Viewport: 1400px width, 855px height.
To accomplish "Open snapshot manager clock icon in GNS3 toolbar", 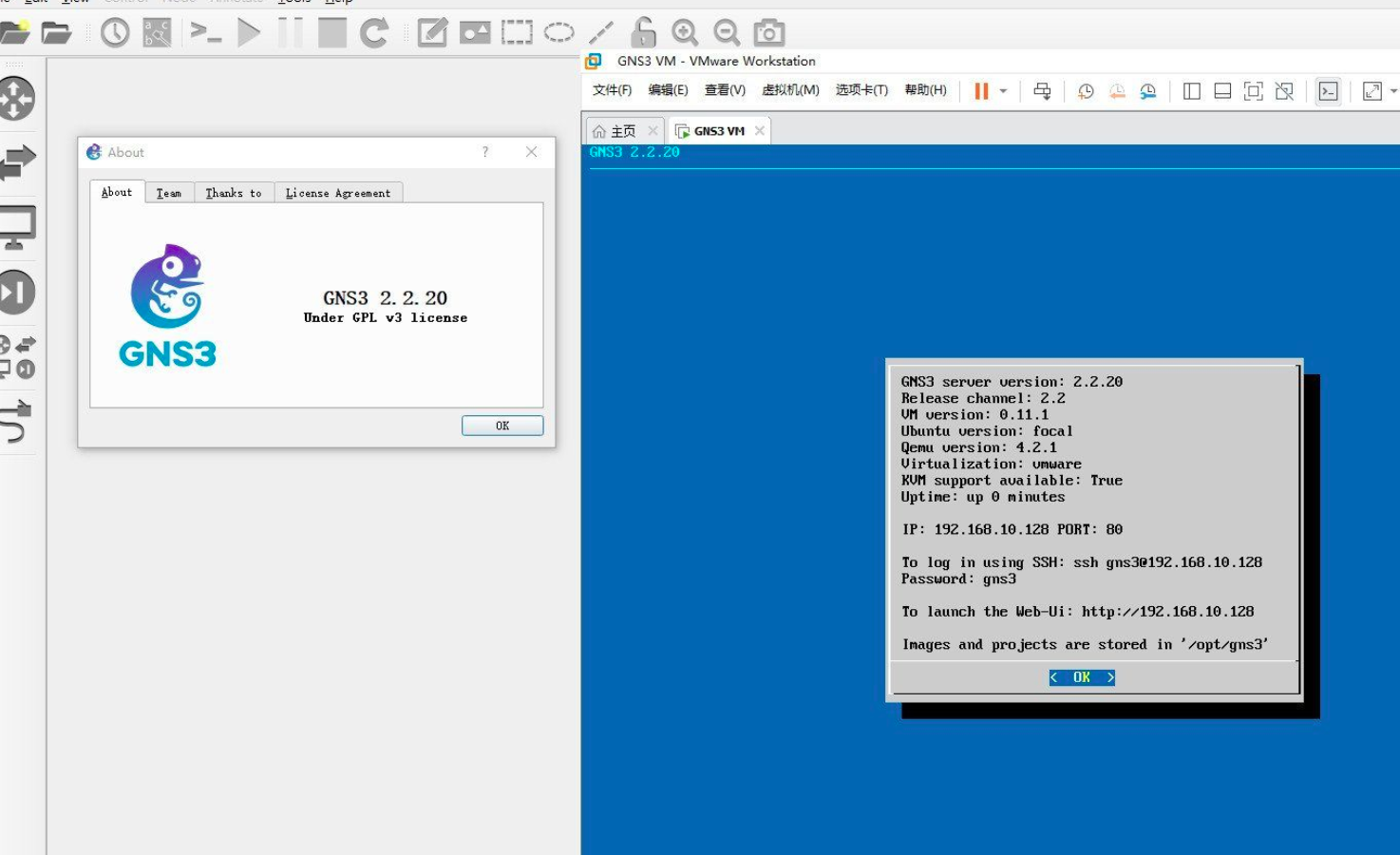I will [115, 33].
